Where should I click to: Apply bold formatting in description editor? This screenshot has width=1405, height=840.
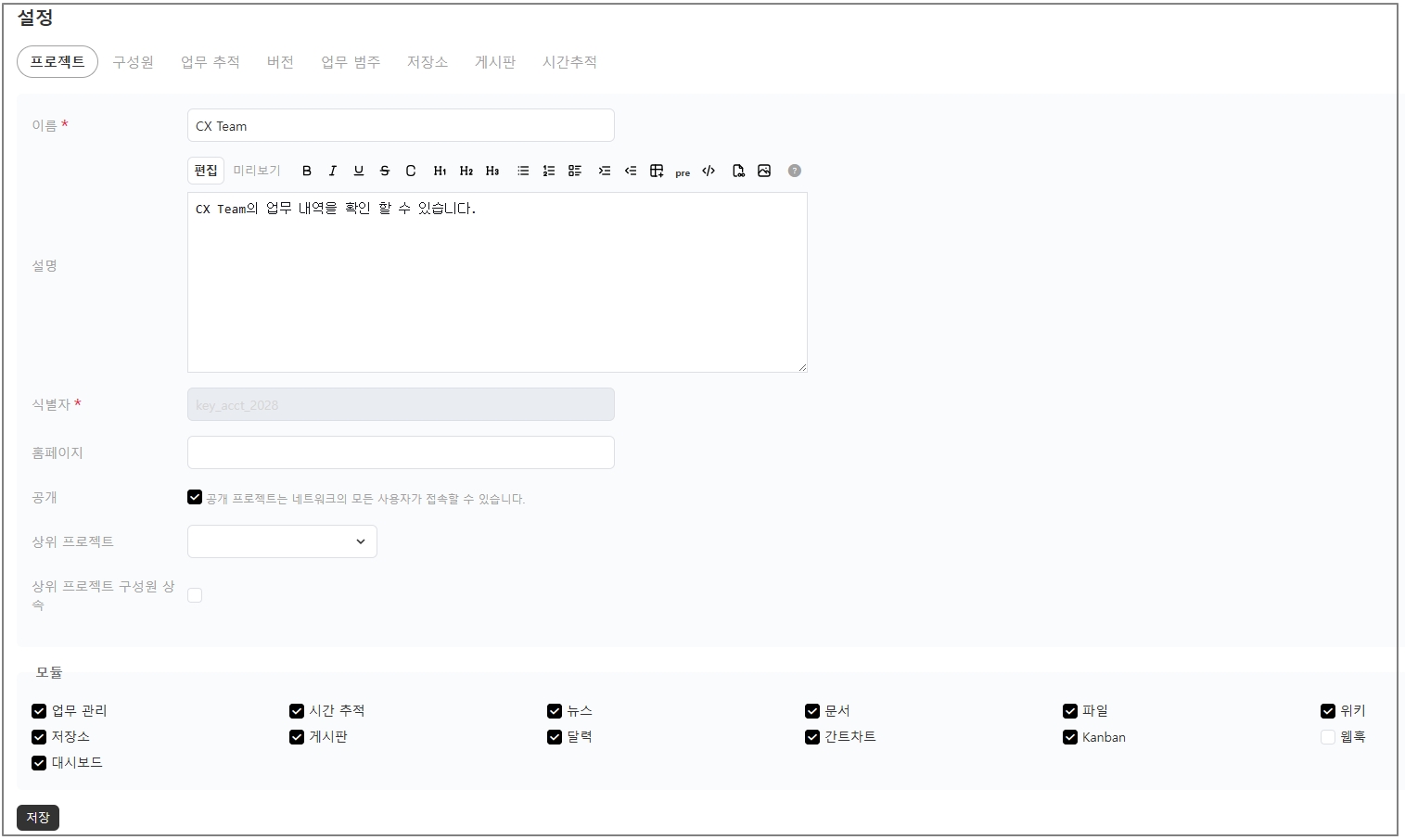[307, 171]
